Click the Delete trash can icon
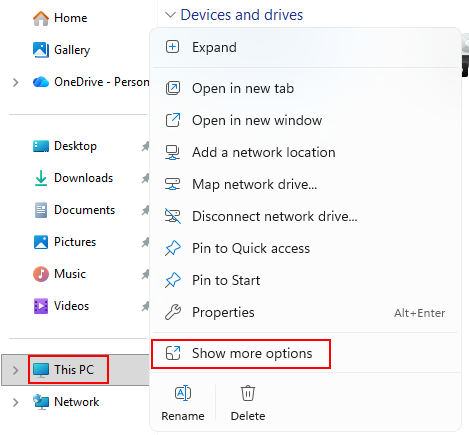The height and width of the screenshot is (435, 469). point(248,393)
